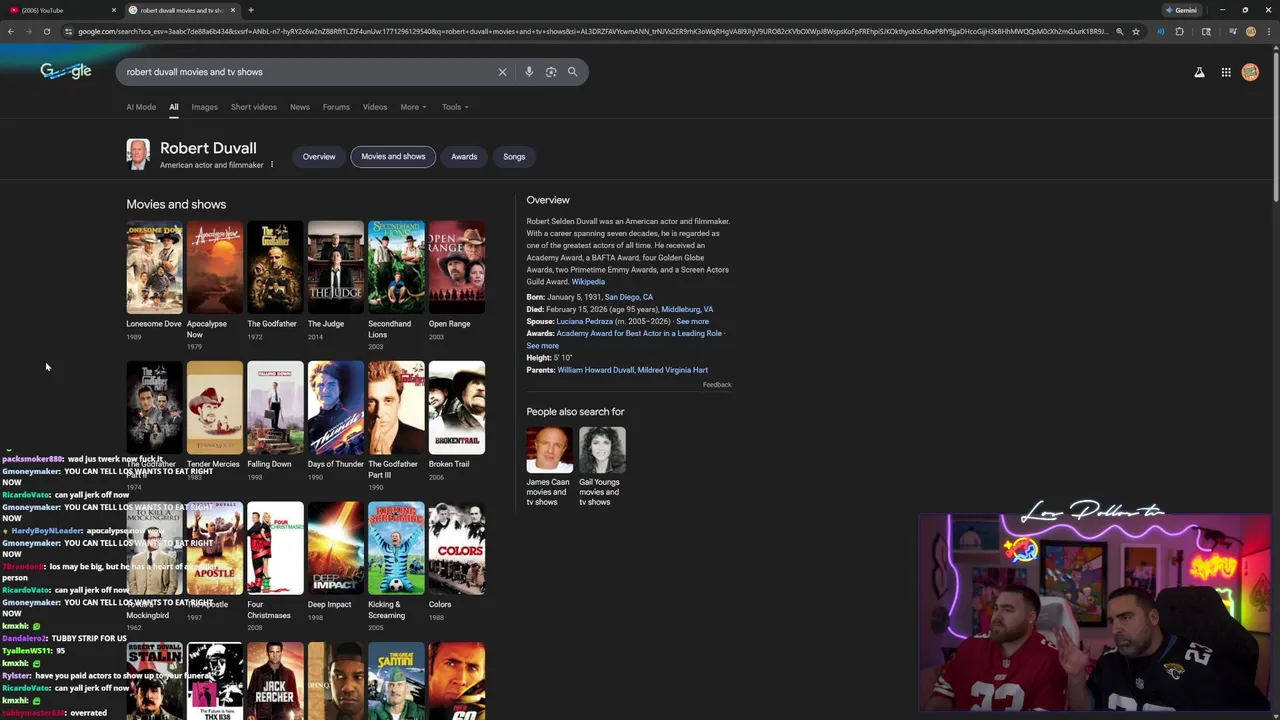
Task: Open the Broken Trail poster
Action: click(x=457, y=407)
